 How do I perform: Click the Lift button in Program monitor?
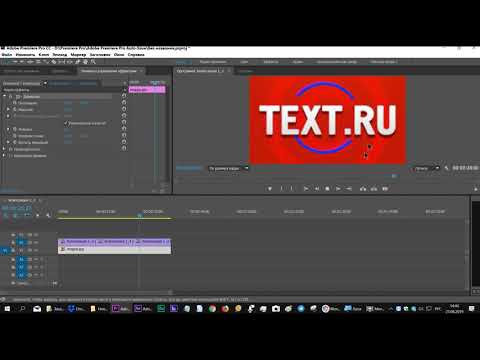(363, 189)
